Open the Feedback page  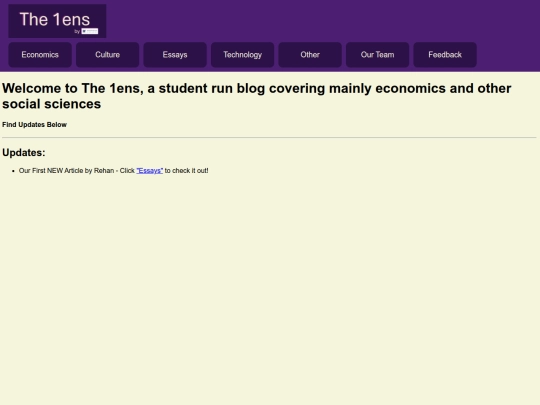pyautogui.click(x=445, y=55)
